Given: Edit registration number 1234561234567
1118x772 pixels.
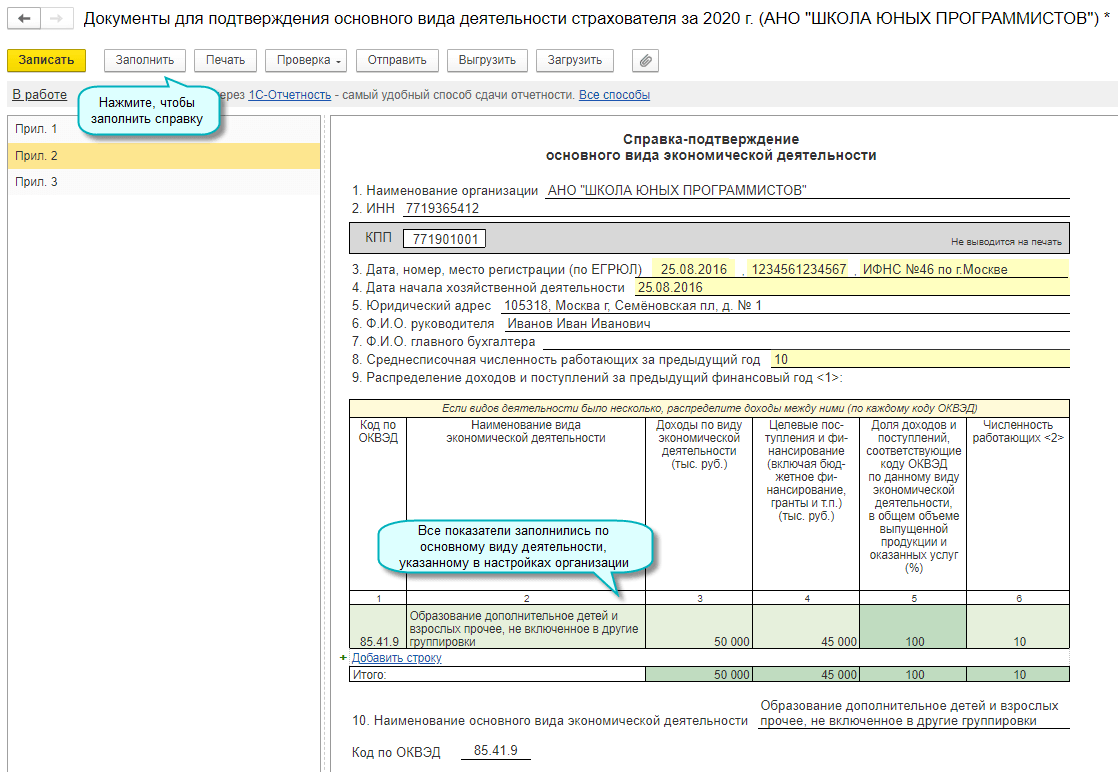Looking at the screenshot, I should coord(799,269).
